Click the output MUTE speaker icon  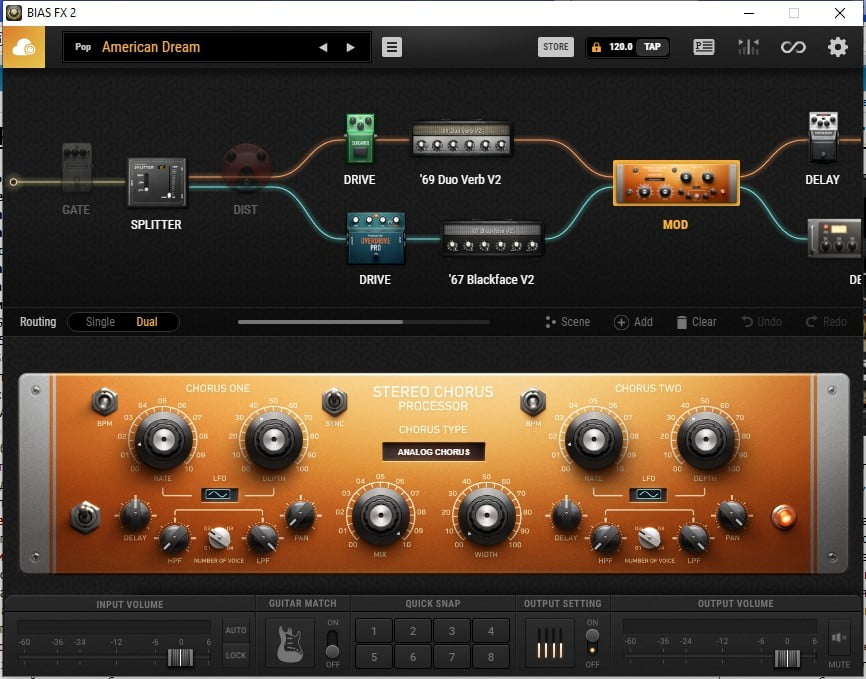click(x=838, y=639)
